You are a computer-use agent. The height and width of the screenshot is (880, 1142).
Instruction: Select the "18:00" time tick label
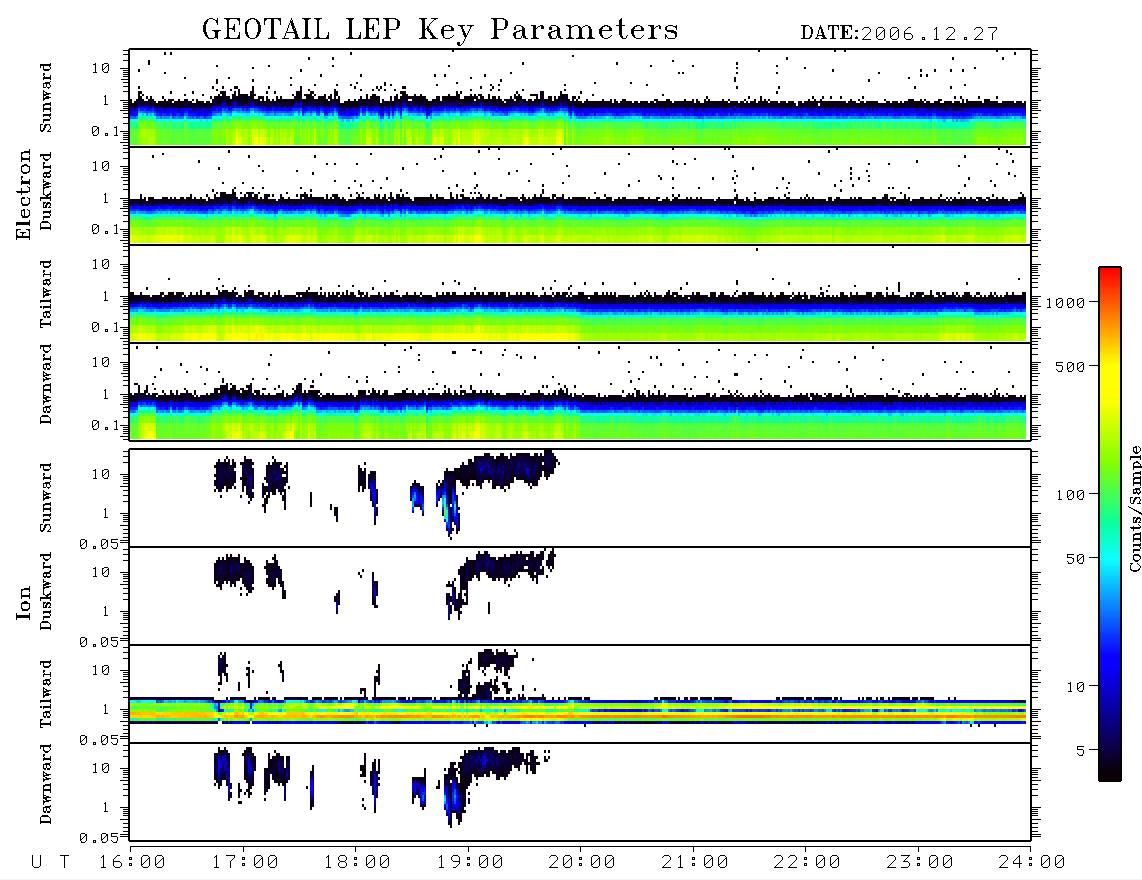coord(357,862)
